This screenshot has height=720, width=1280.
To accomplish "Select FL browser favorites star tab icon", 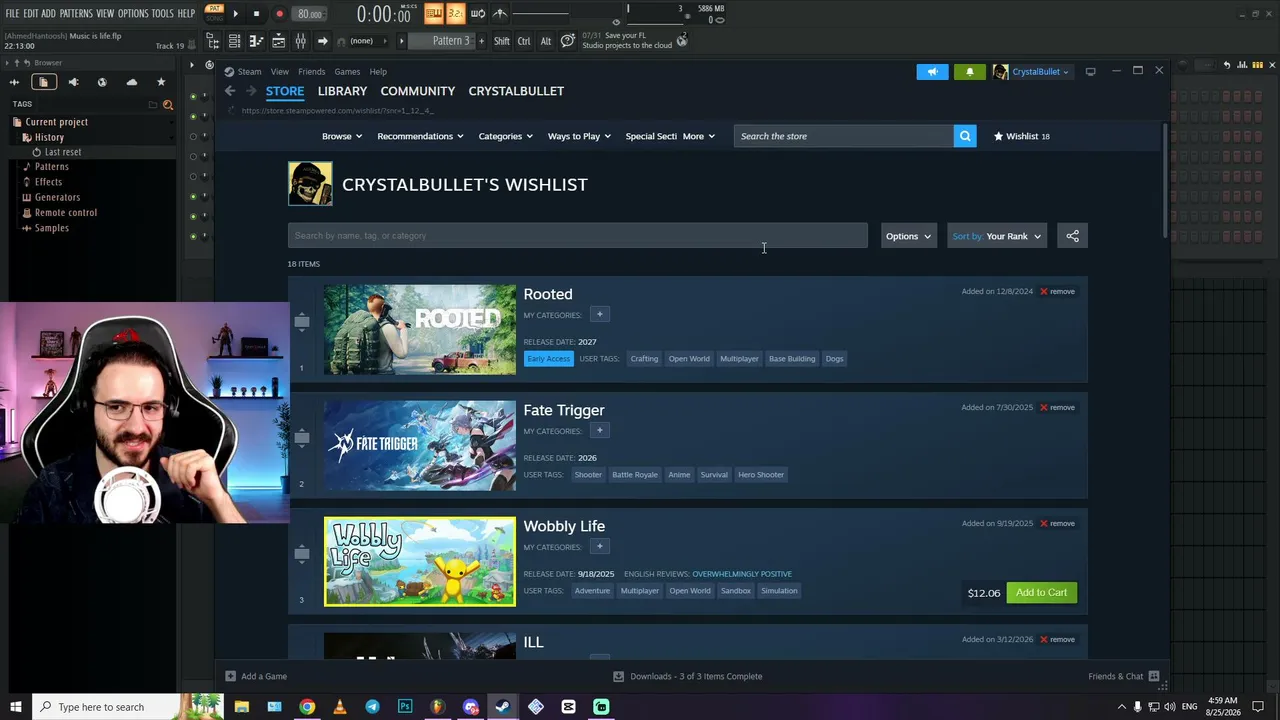I will pos(161,82).
